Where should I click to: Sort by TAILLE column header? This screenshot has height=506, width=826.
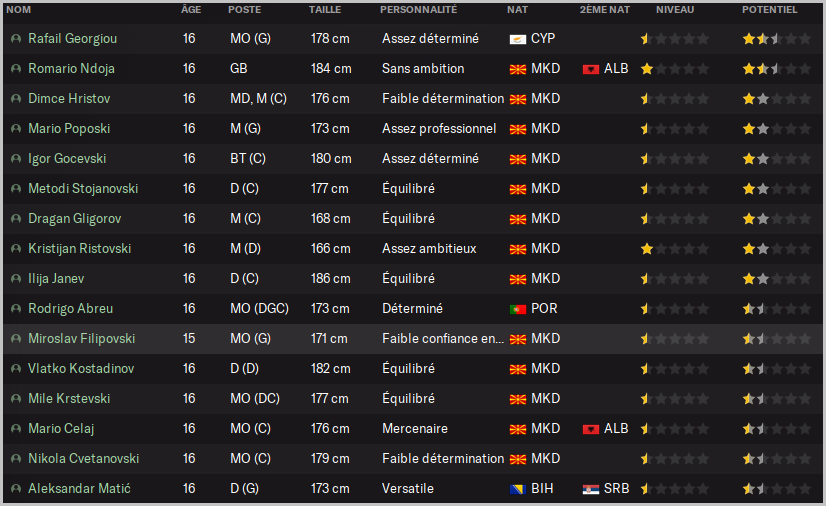[x=324, y=9]
